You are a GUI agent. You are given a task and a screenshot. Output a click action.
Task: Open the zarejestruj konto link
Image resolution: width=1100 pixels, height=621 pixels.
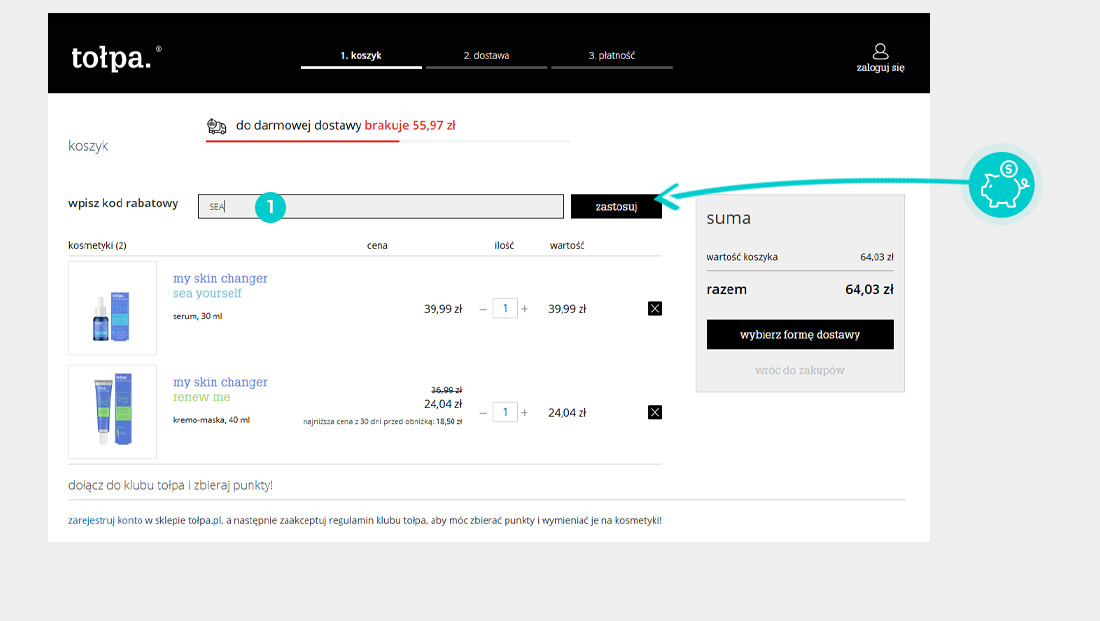click(105, 521)
